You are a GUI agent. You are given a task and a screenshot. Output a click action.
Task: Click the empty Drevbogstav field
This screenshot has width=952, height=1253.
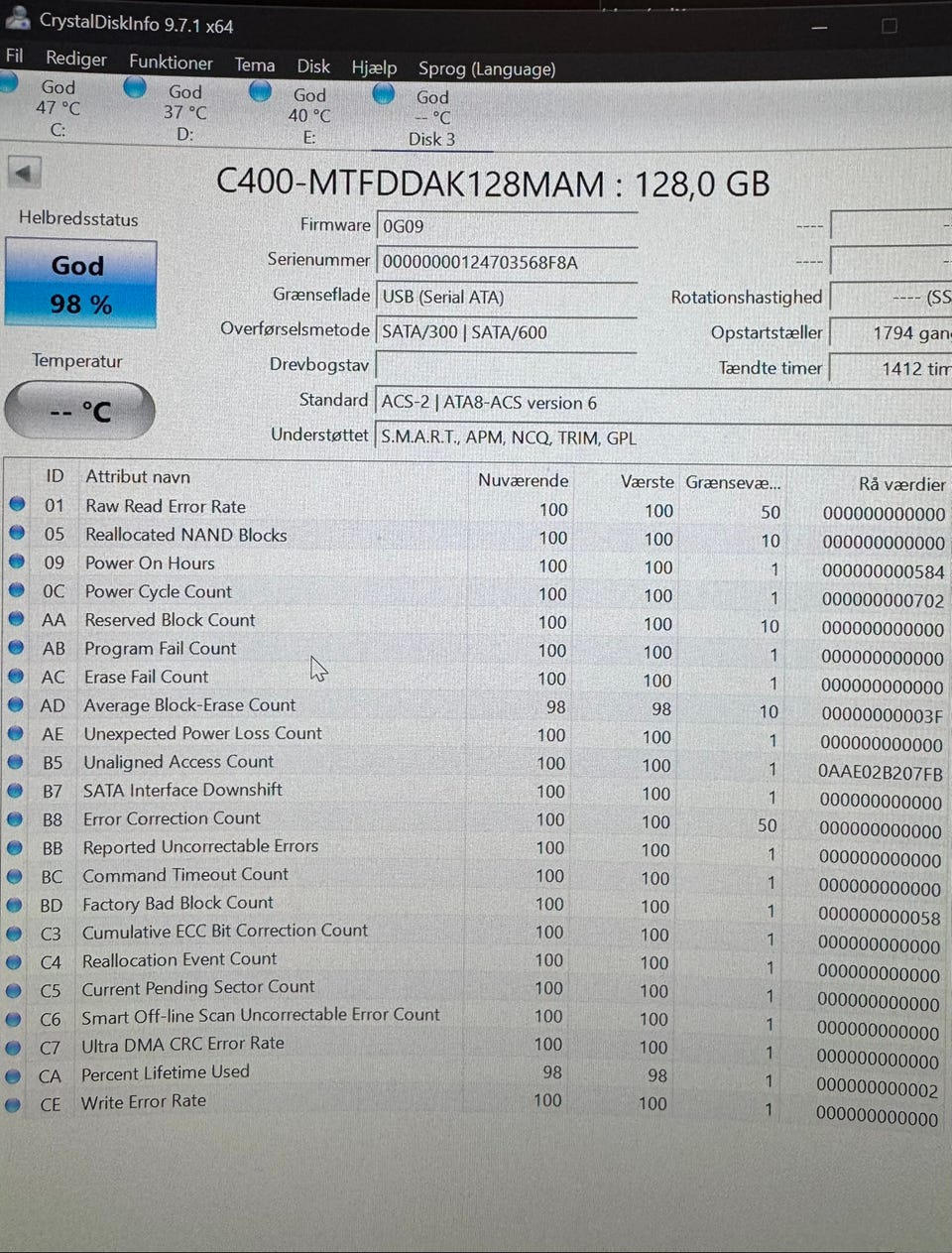506,366
